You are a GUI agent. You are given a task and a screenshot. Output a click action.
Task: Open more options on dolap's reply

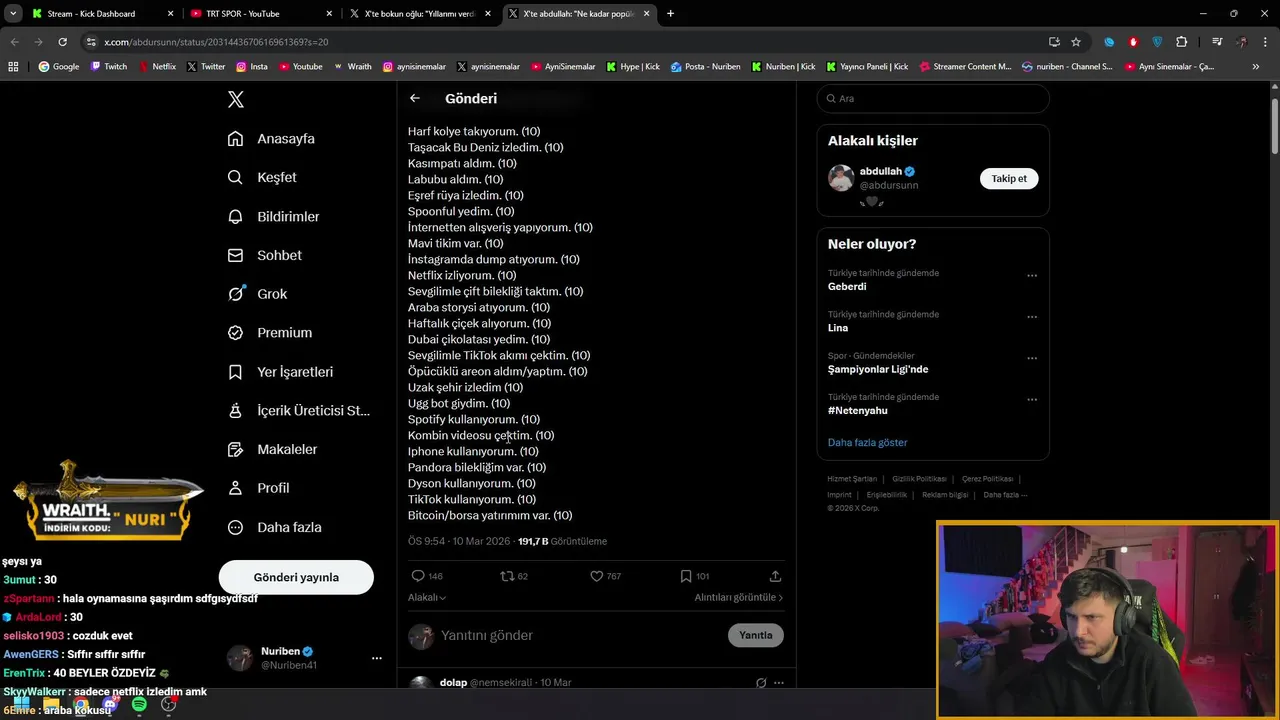(779, 683)
